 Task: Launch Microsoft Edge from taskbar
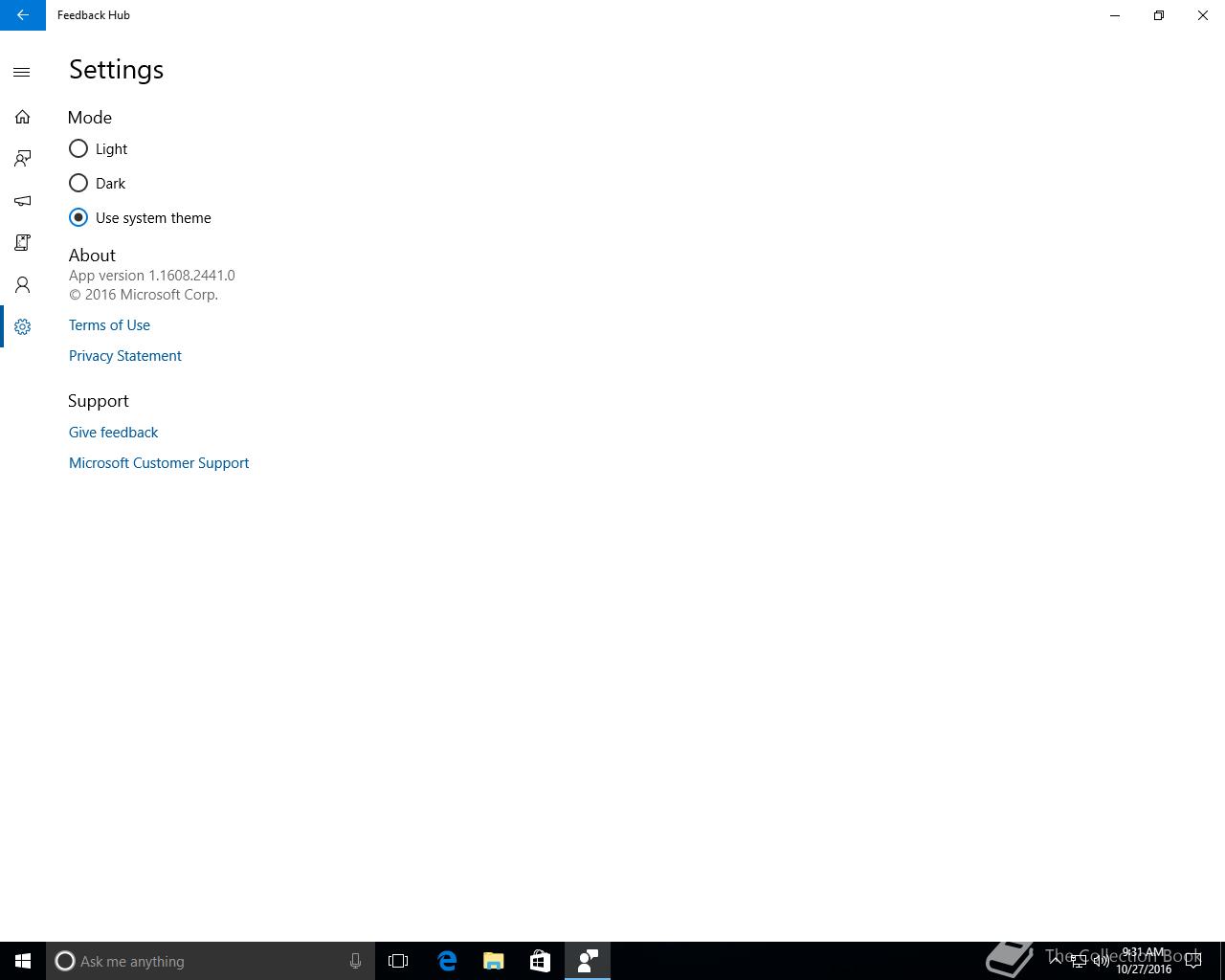click(x=447, y=961)
